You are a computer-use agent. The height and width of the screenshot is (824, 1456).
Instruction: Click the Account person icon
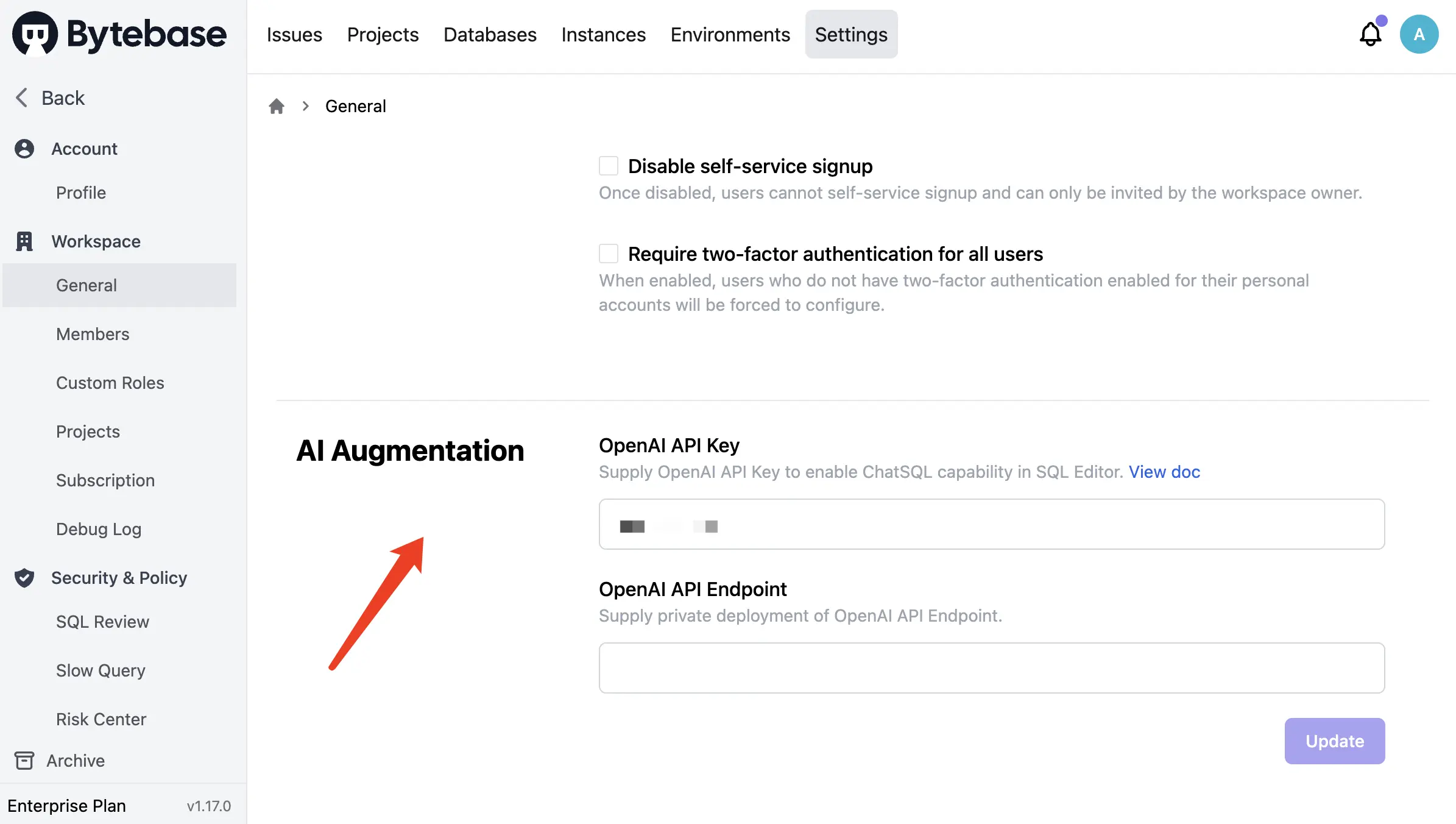(24, 149)
